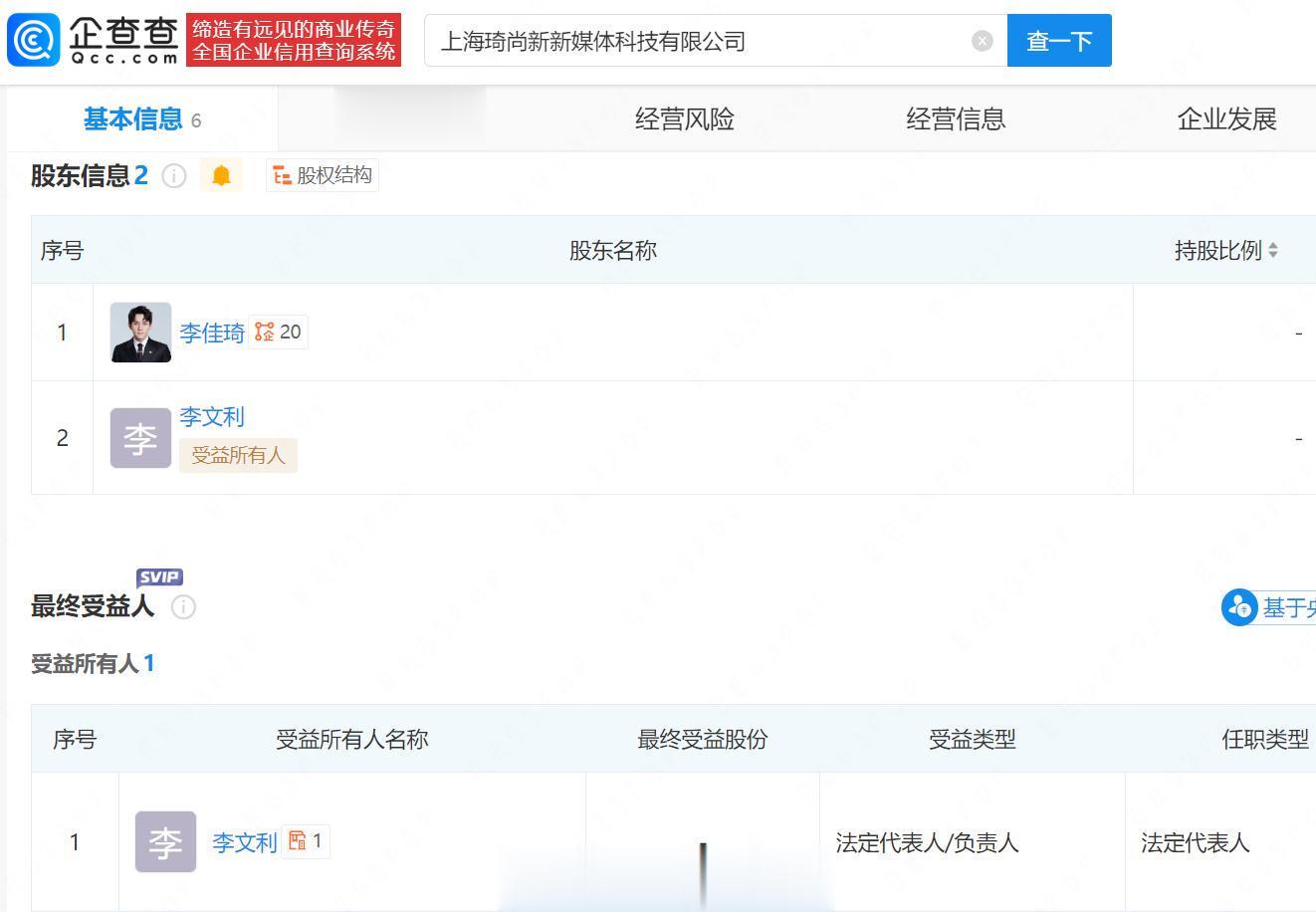The height and width of the screenshot is (912, 1316).
Task: Click the 最终受益股份 column header
Action: click(x=703, y=740)
